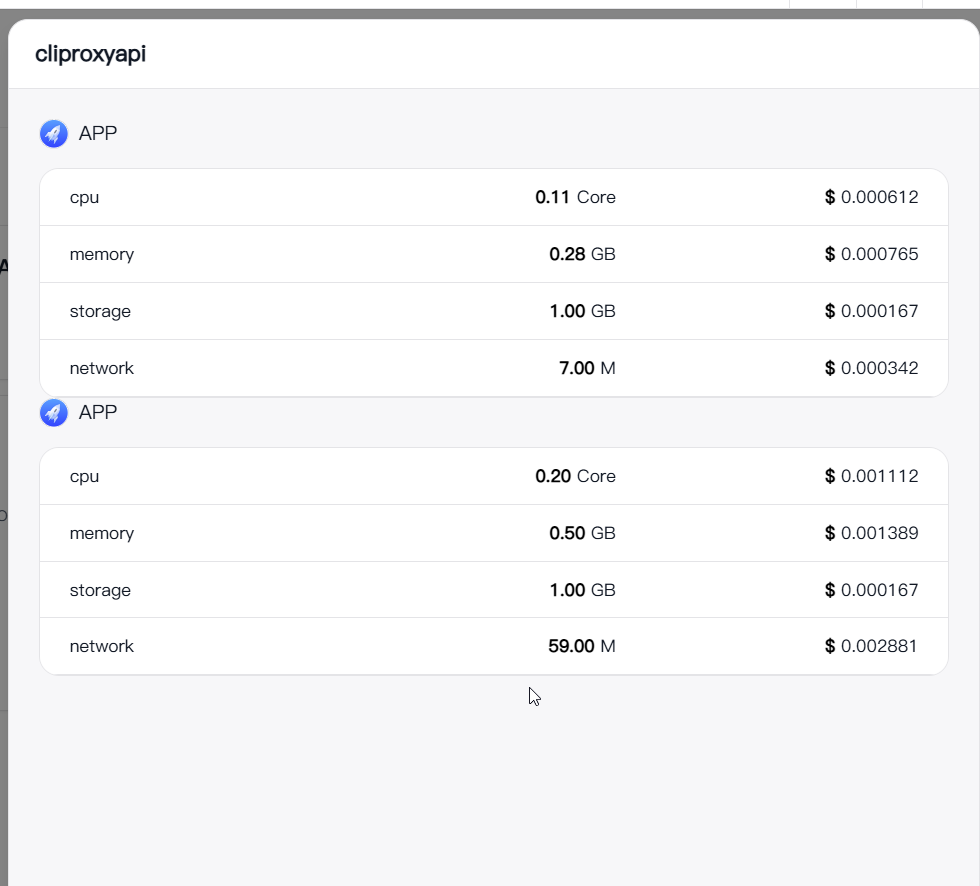Click the dollar sign beside 0.000765
The image size is (980, 886).
[x=829, y=254]
